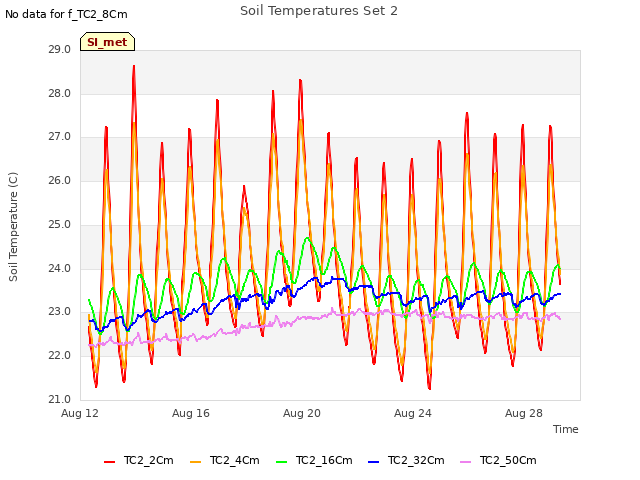Click the Aug 28 x-axis tick label

click(524, 413)
